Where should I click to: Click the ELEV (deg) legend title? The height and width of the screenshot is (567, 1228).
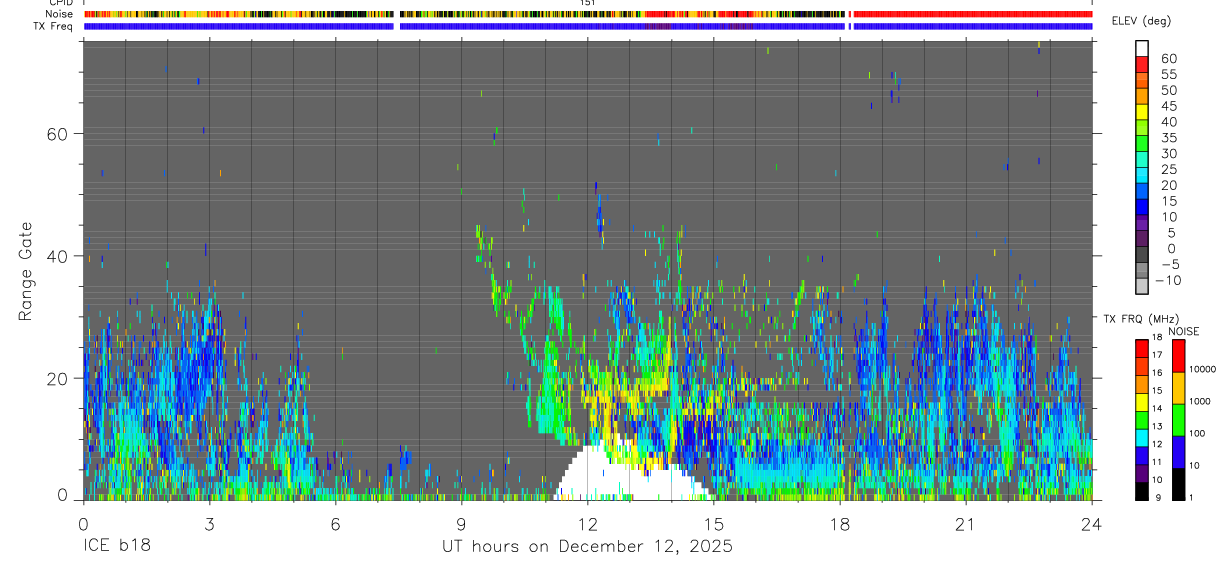[1142, 21]
